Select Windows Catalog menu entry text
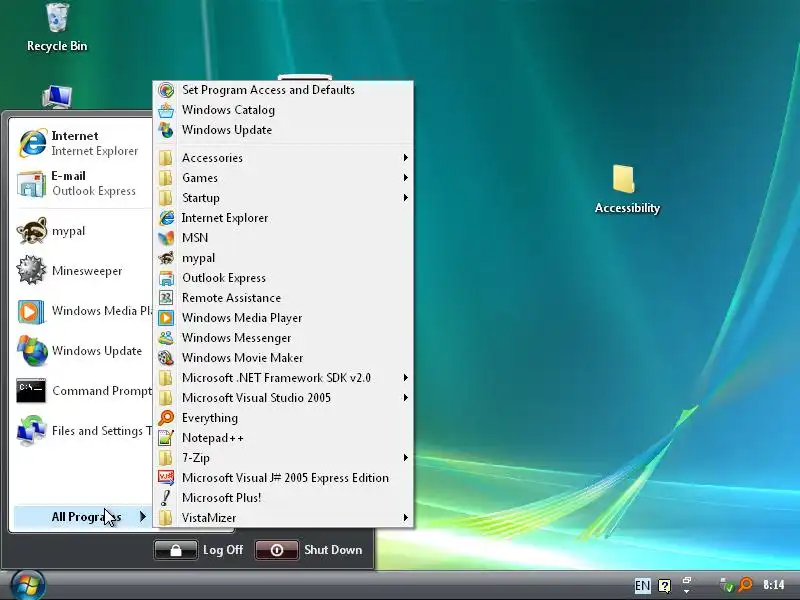Screen dimensions: 800x600 (229, 110)
